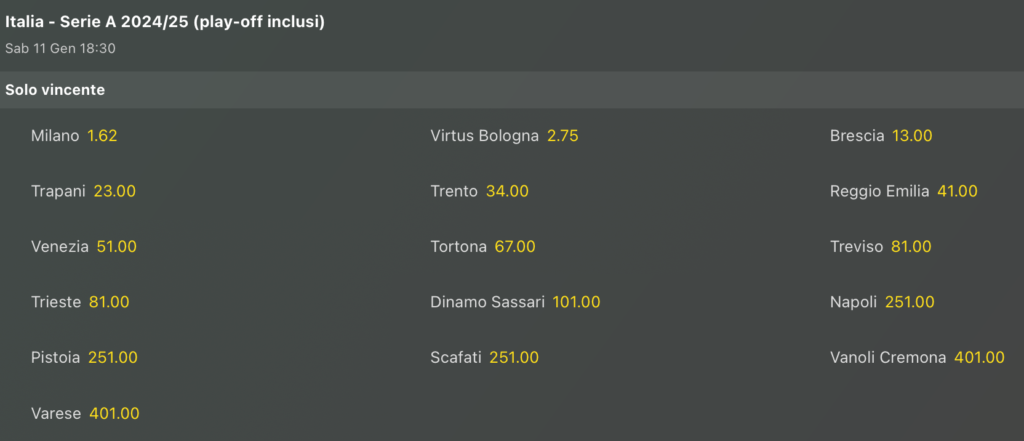Add Scafati 251.00 selection
The width and height of the screenshot is (1024, 441).
(x=514, y=357)
